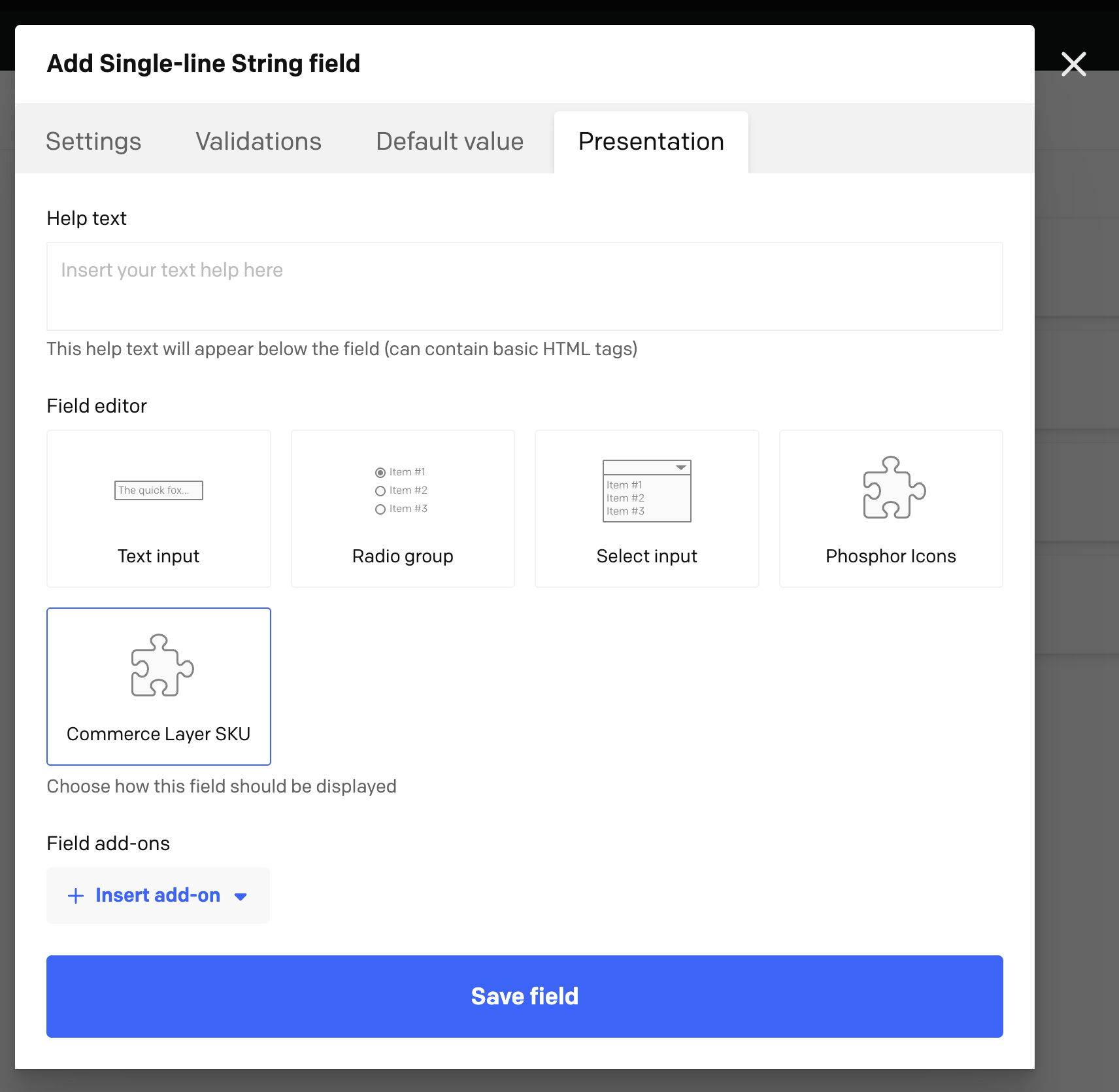Switch to the Settings tab
1119x1092 pixels.
93,141
